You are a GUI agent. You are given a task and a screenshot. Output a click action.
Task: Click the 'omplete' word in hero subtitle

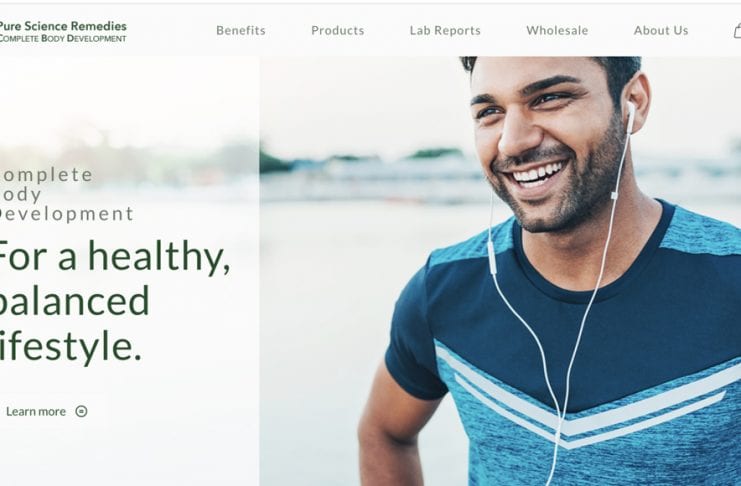pos(46,175)
